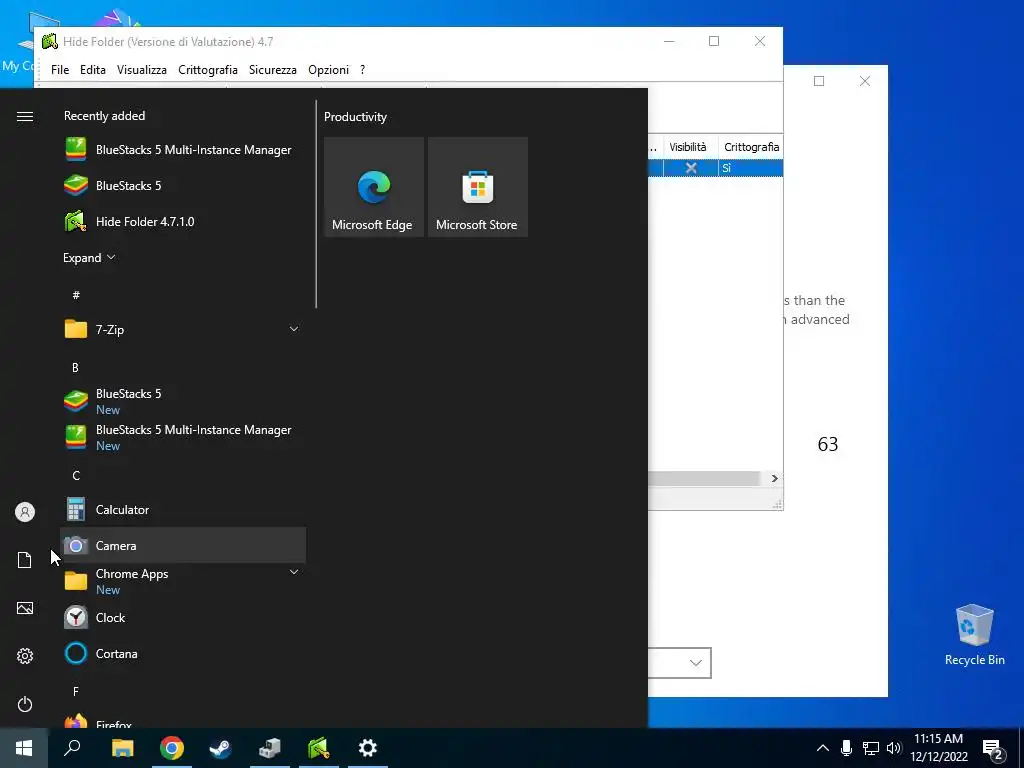
Task: Launch BlueStacks 5 under letter B
Action: click(183, 401)
